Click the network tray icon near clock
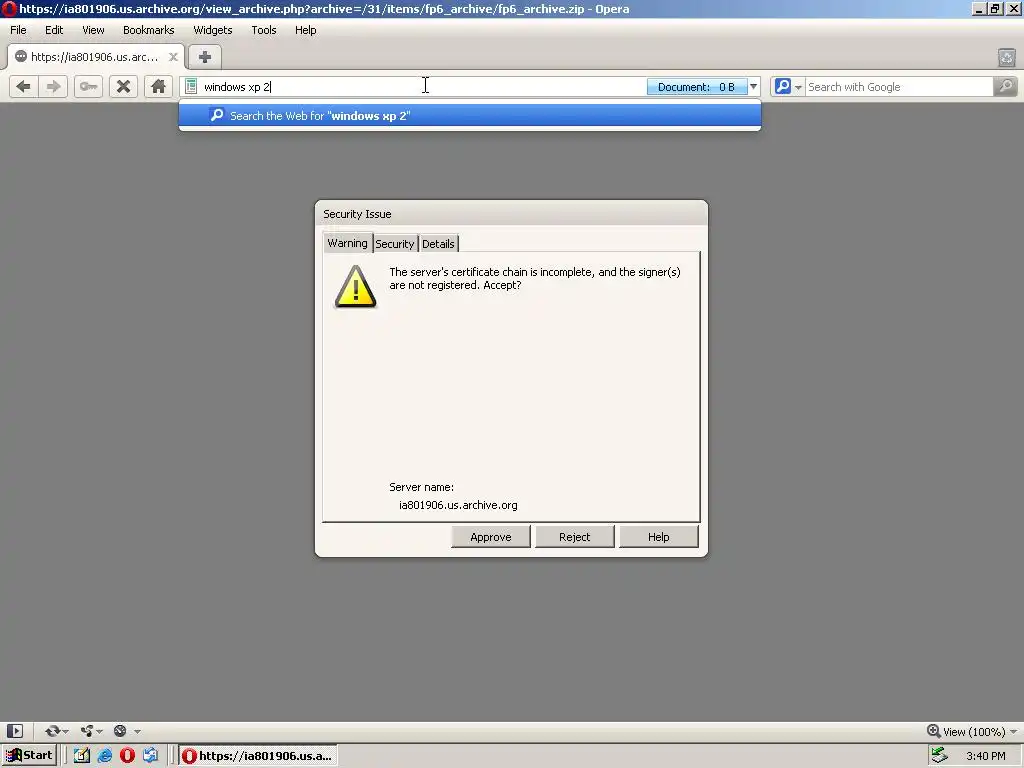This screenshot has width=1024, height=768. (940, 756)
